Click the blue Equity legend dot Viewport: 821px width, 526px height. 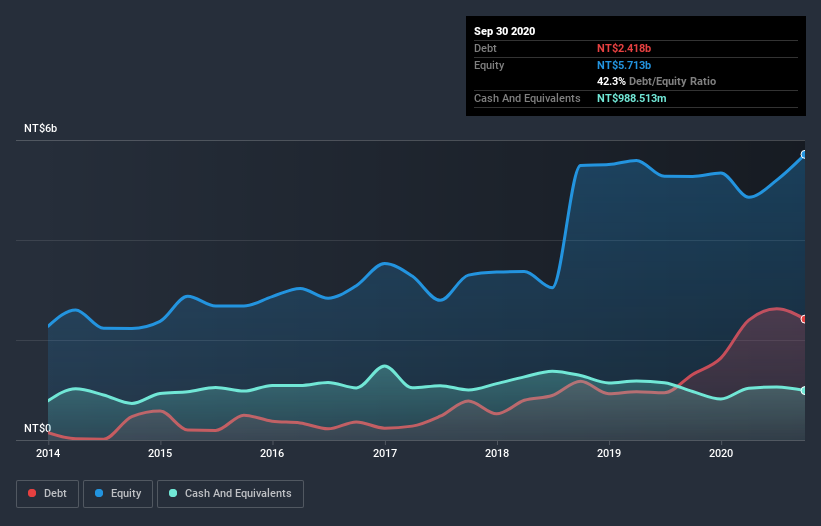click(x=99, y=493)
